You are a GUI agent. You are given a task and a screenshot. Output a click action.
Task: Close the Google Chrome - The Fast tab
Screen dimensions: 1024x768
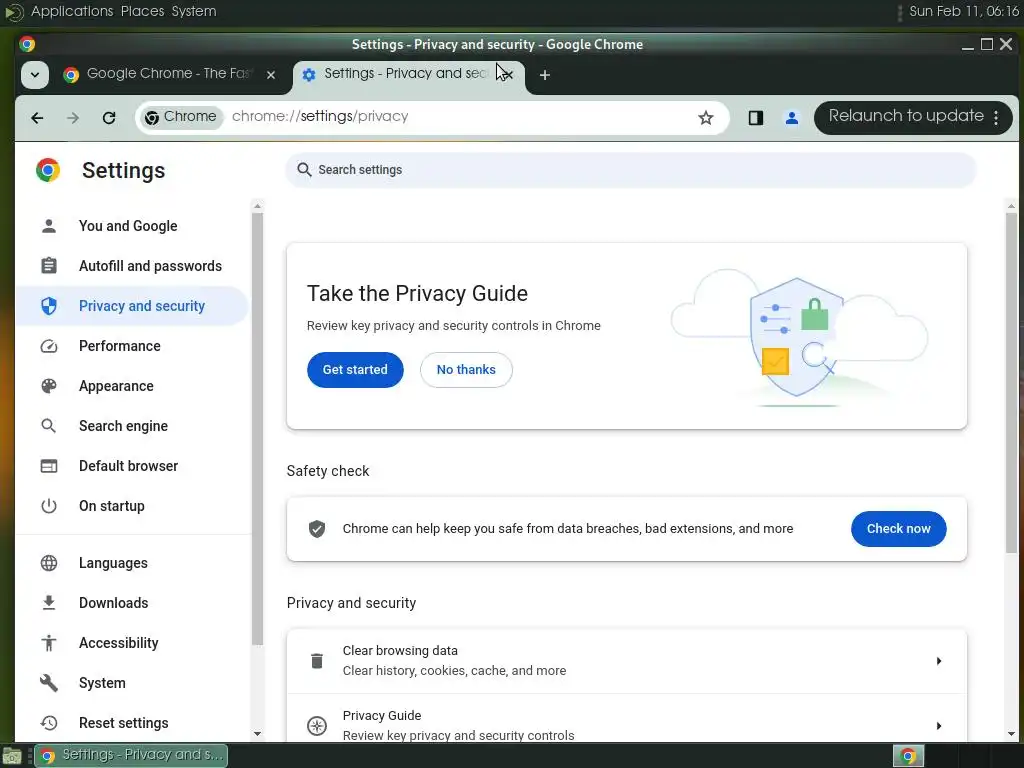click(x=270, y=75)
